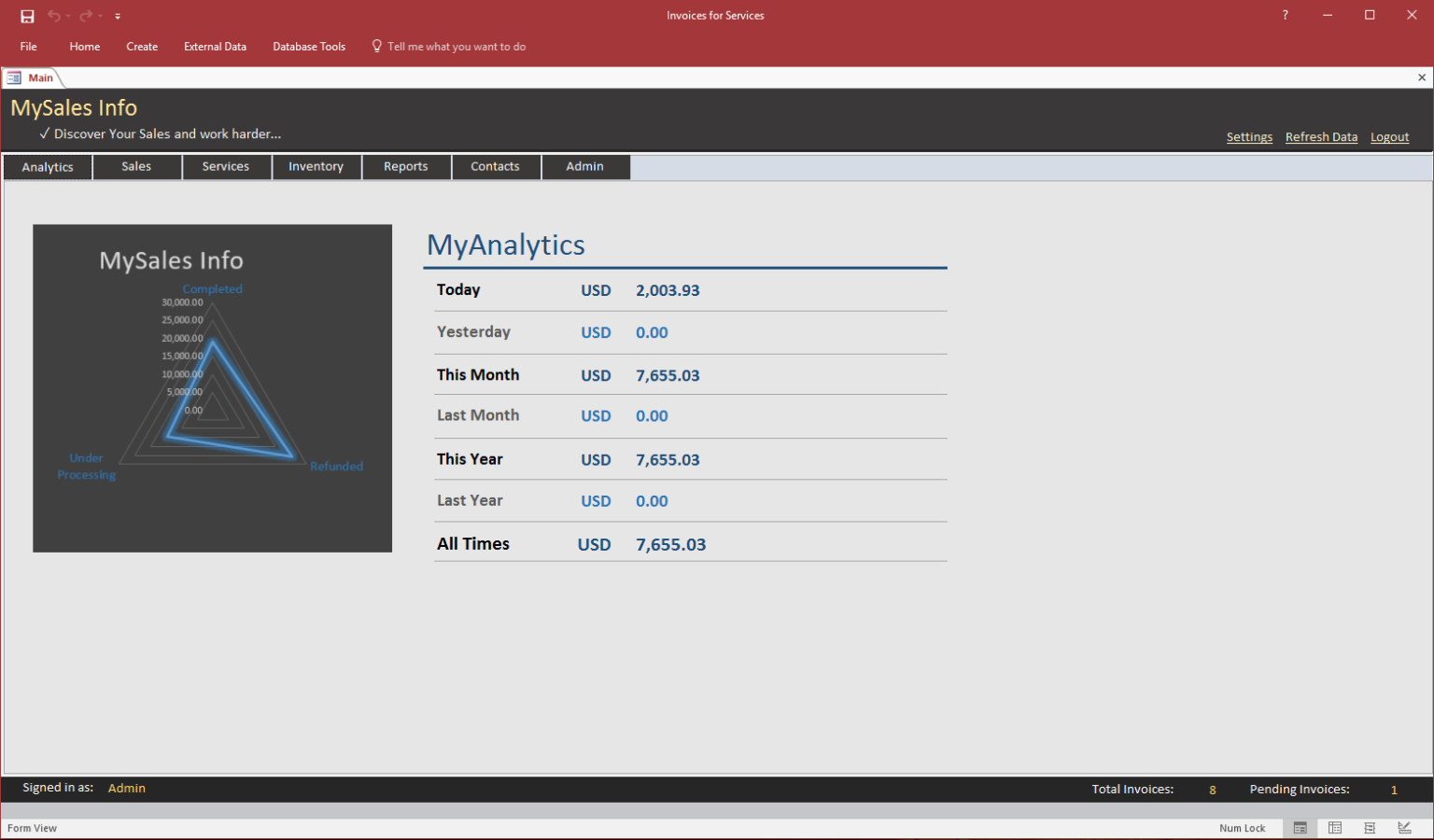Click the Refresh Data link
The height and width of the screenshot is (840, 1434).
point(1321,136)
